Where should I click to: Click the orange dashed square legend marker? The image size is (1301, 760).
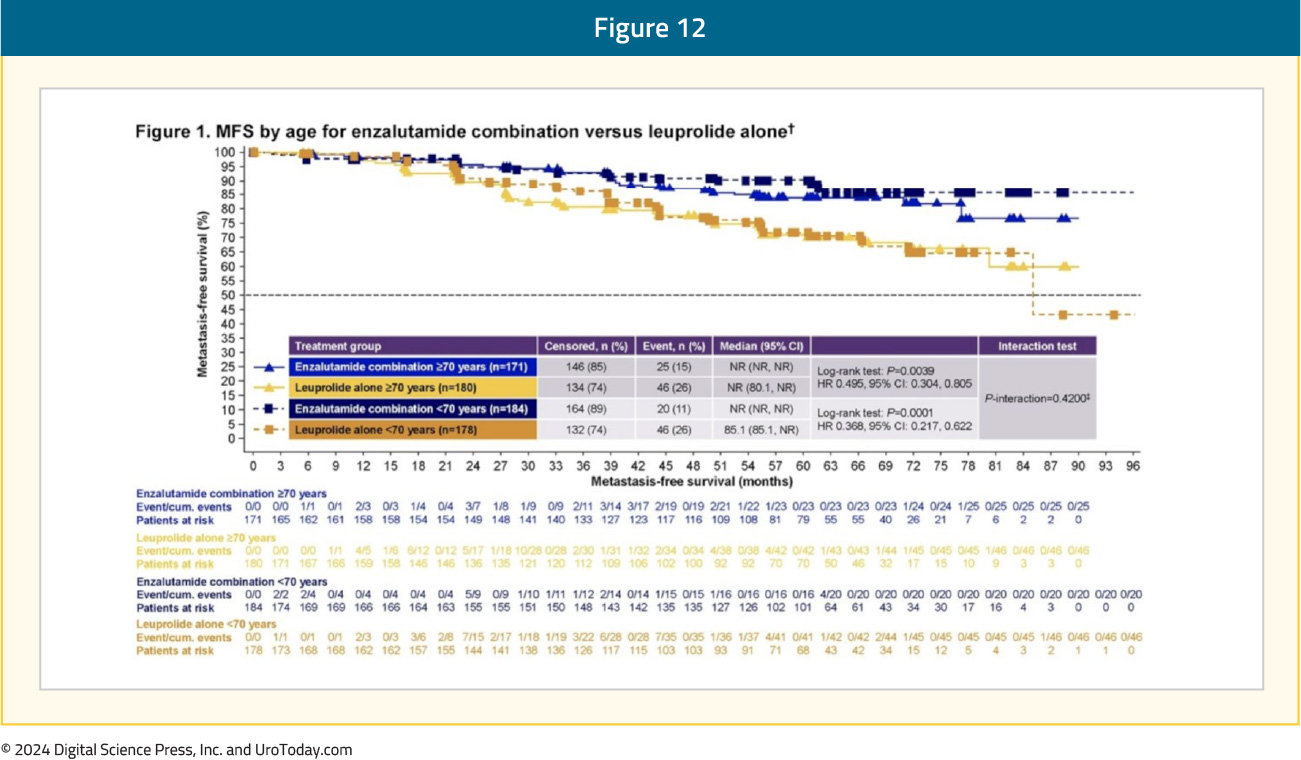267,430
